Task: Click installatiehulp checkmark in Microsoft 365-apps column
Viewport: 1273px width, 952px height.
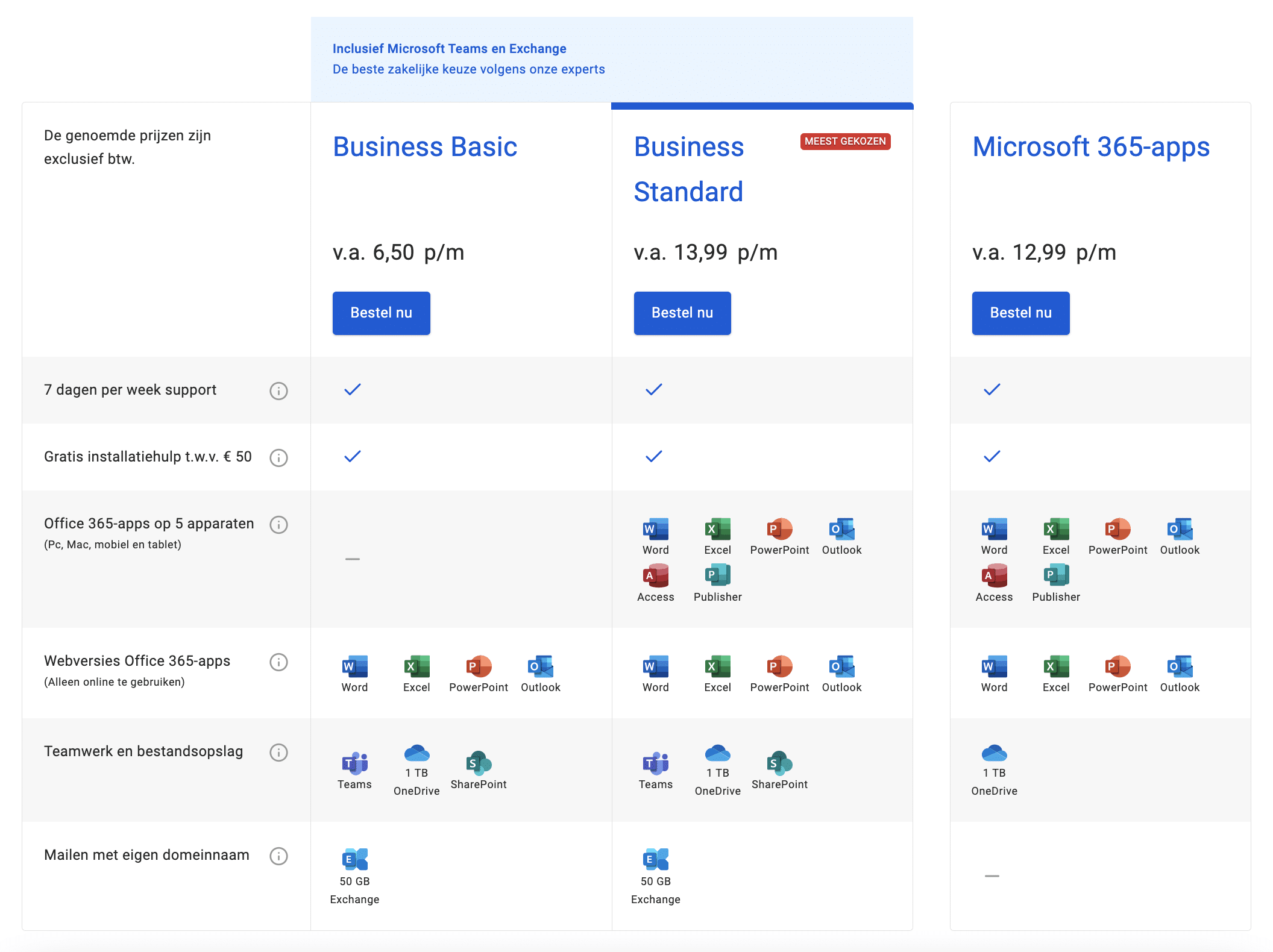Action: point(992,457)
